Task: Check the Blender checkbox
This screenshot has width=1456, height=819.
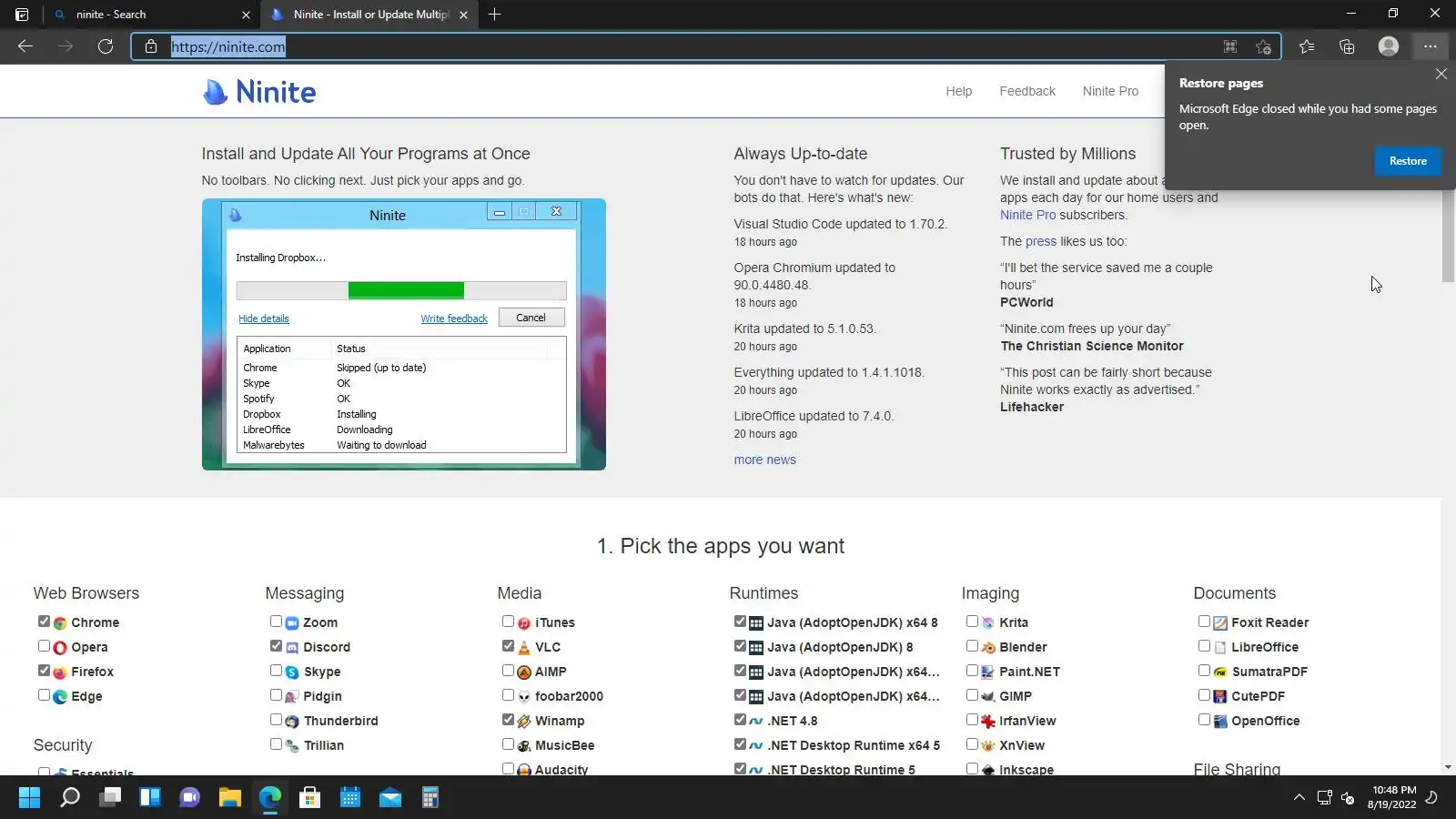Action: coord(972,646)
